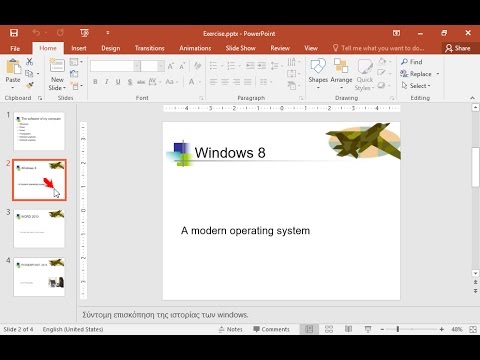Image resolution: width=480 pixels, height=360 pixels.
Task: Switch to Reading View icon
Action: click(x=348, y=329)
